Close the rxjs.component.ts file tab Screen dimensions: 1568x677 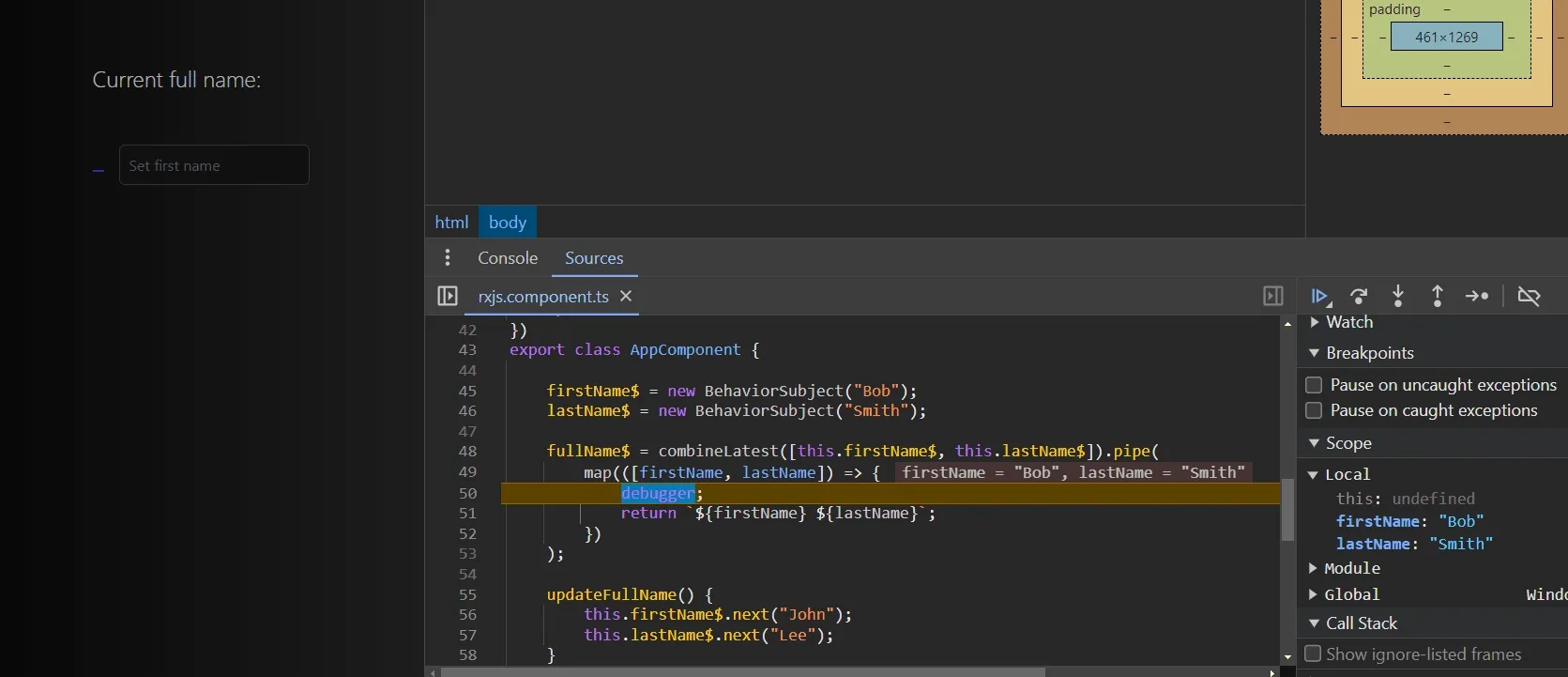tap(626, 297)
